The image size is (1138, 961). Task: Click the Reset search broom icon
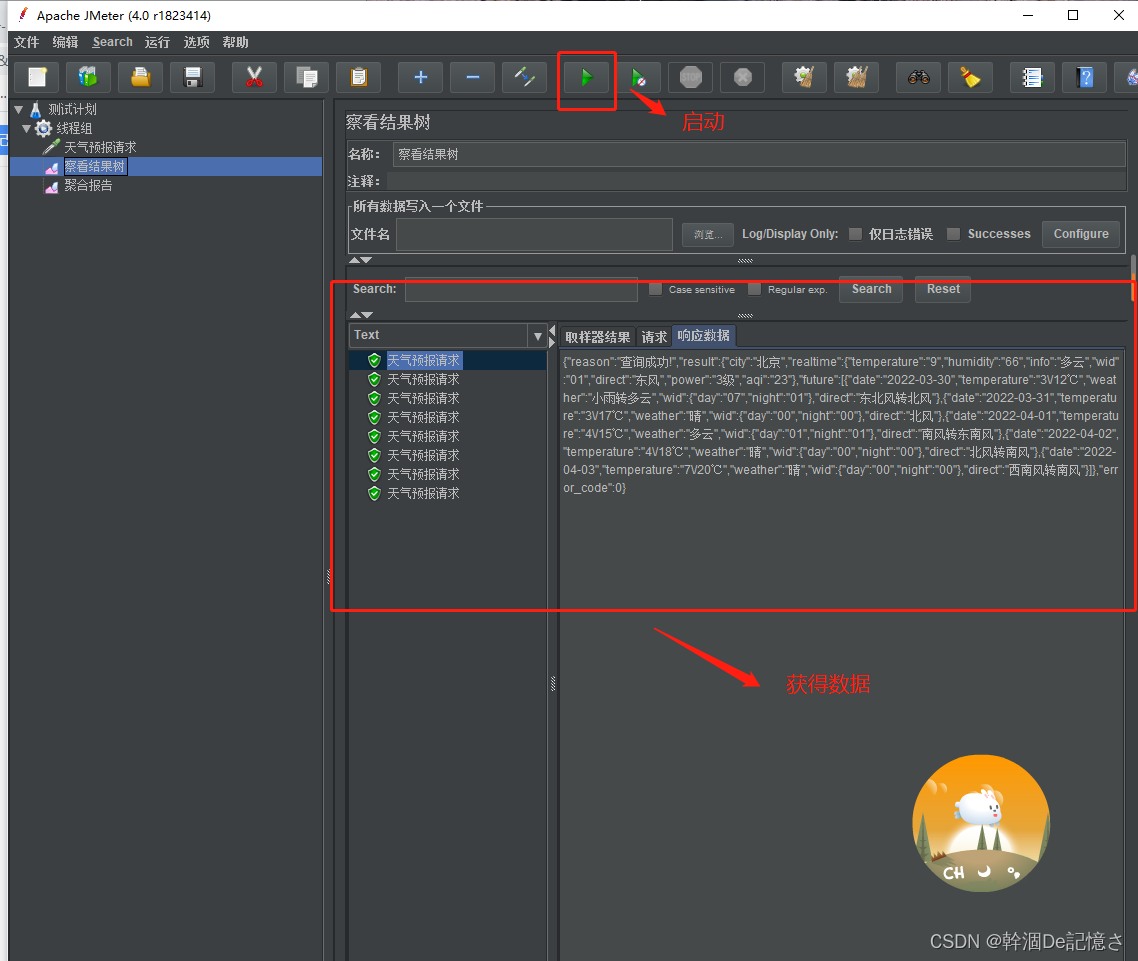tap(970, 77)
